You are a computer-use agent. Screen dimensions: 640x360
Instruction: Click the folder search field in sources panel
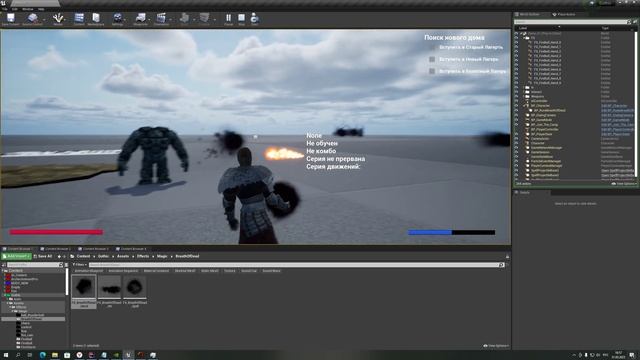[35, 265]
